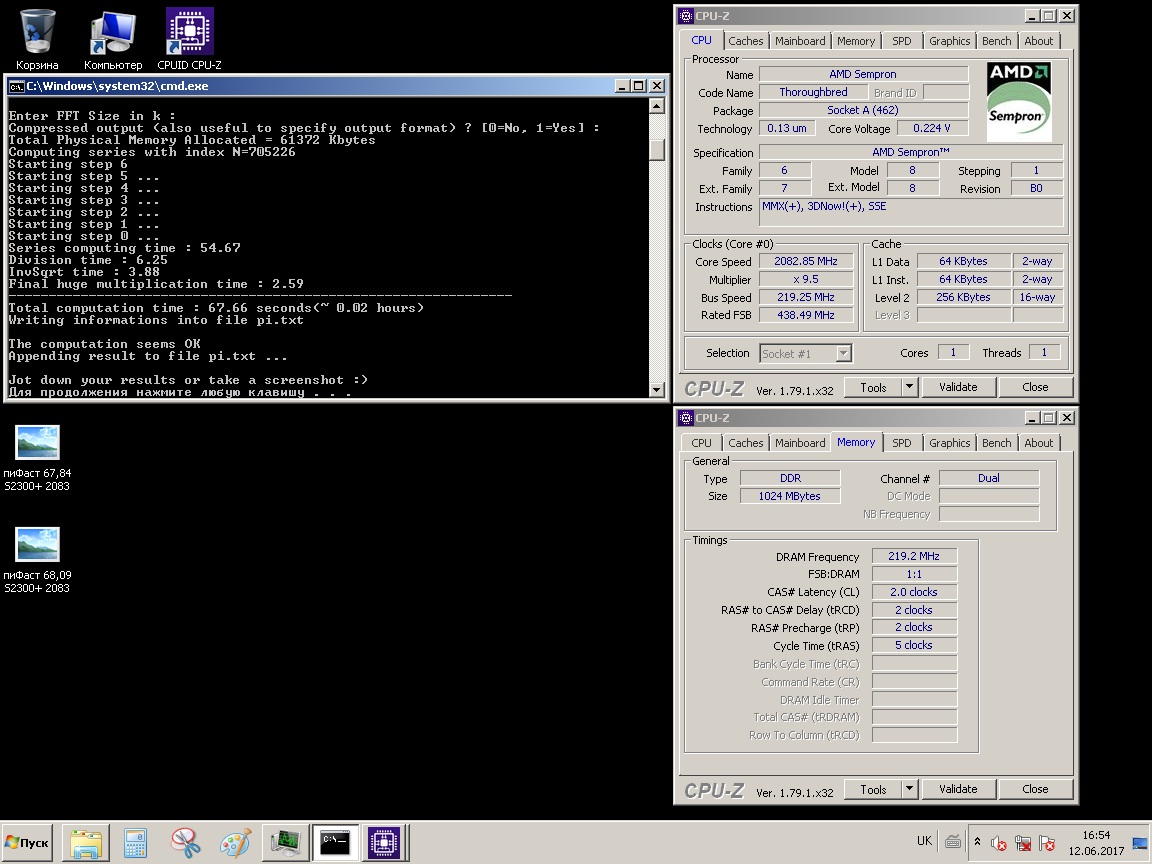Image resolution: width=1152 pixels, height=864 pixels.
Task: Select Caches tab in lower CPU-Z window
Action: [746, 443]
